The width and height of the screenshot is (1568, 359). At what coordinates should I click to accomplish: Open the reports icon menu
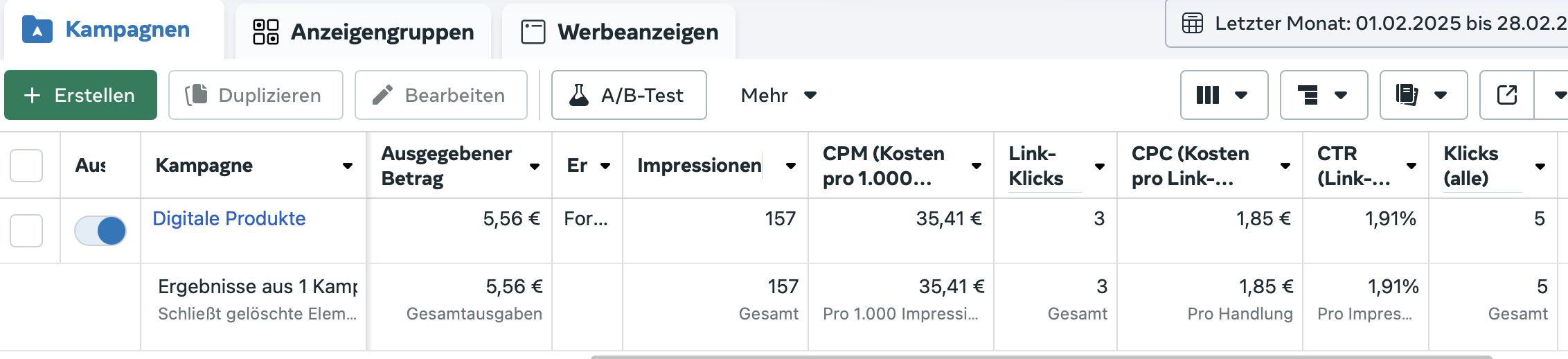(1423, 95)
